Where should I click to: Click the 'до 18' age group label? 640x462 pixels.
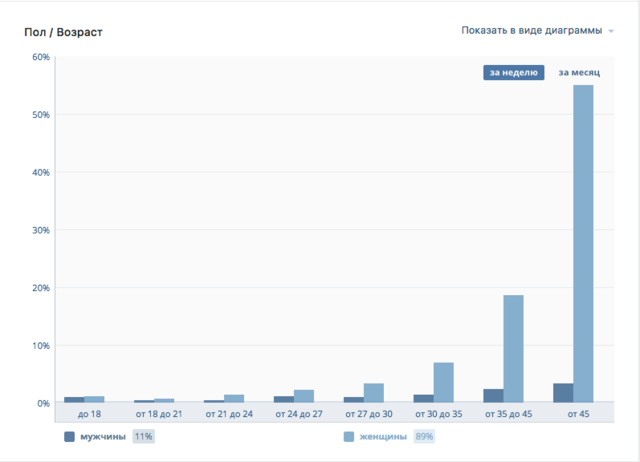tap(90, 414)
